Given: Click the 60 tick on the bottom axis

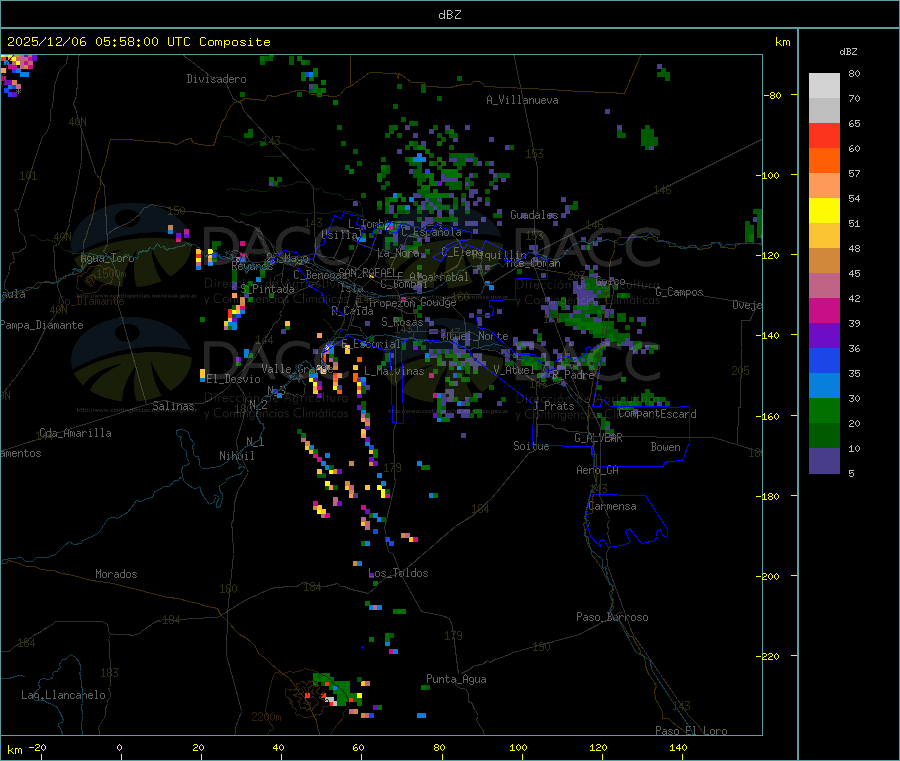Looking at the screenshot, I should pos(358,748).
